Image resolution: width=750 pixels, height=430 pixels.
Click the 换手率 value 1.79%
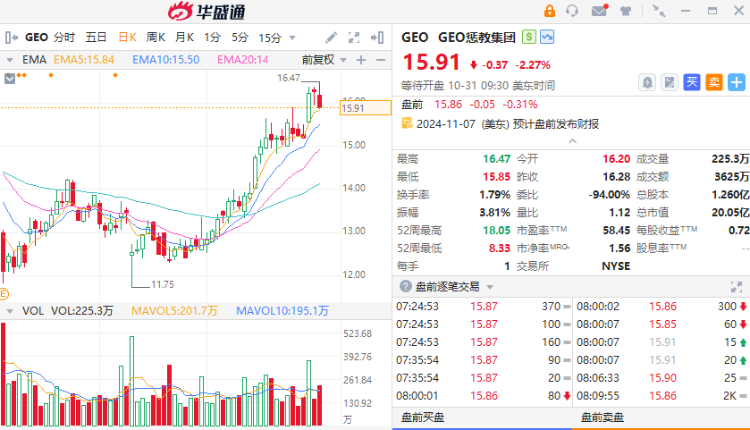click(x=495, y=195)
